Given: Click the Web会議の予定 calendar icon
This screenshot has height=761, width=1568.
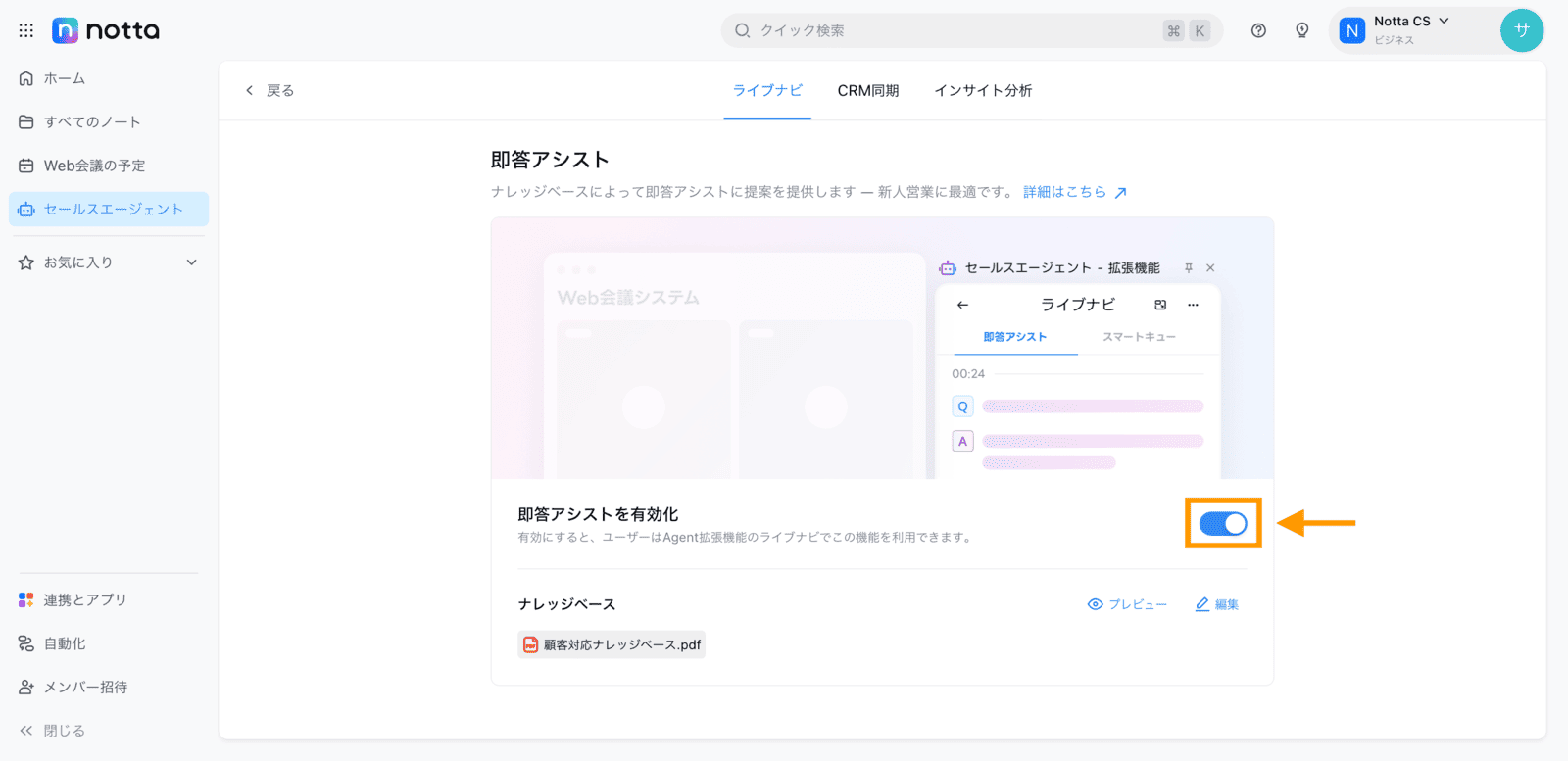Looking at the screenshot, I should [x=26, y=166].
